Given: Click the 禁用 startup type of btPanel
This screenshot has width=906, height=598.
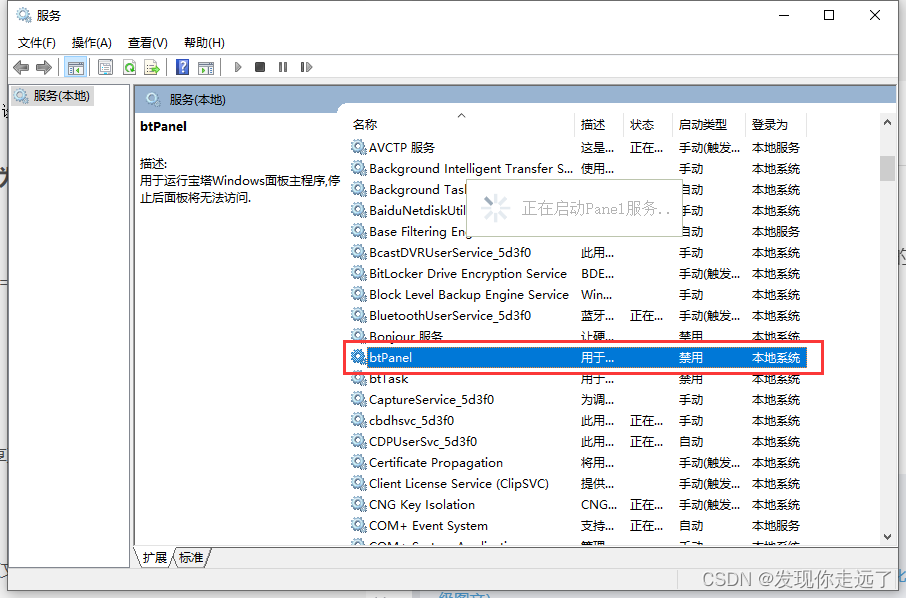Looking at the screenshot, I should (x=691, y=358).
